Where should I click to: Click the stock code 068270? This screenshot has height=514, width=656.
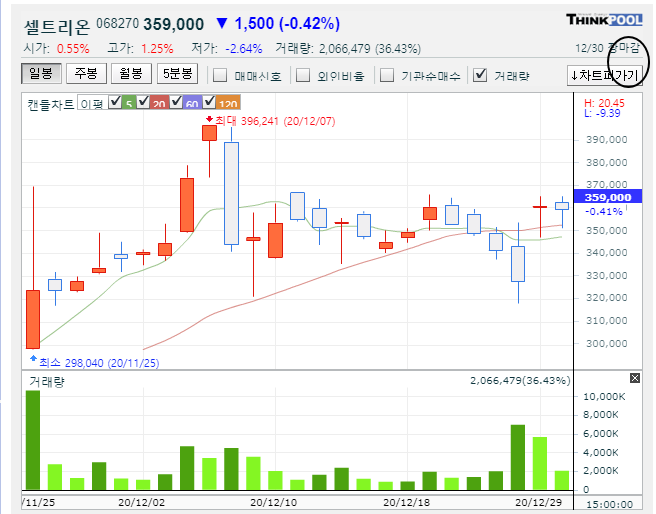[x=117, y=23]
